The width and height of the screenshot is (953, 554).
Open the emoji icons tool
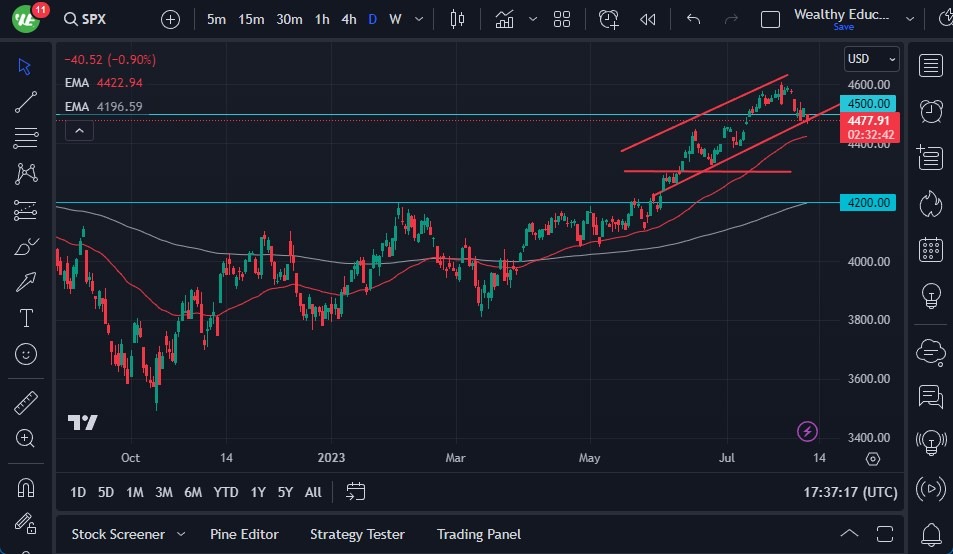tap(26, 354)
